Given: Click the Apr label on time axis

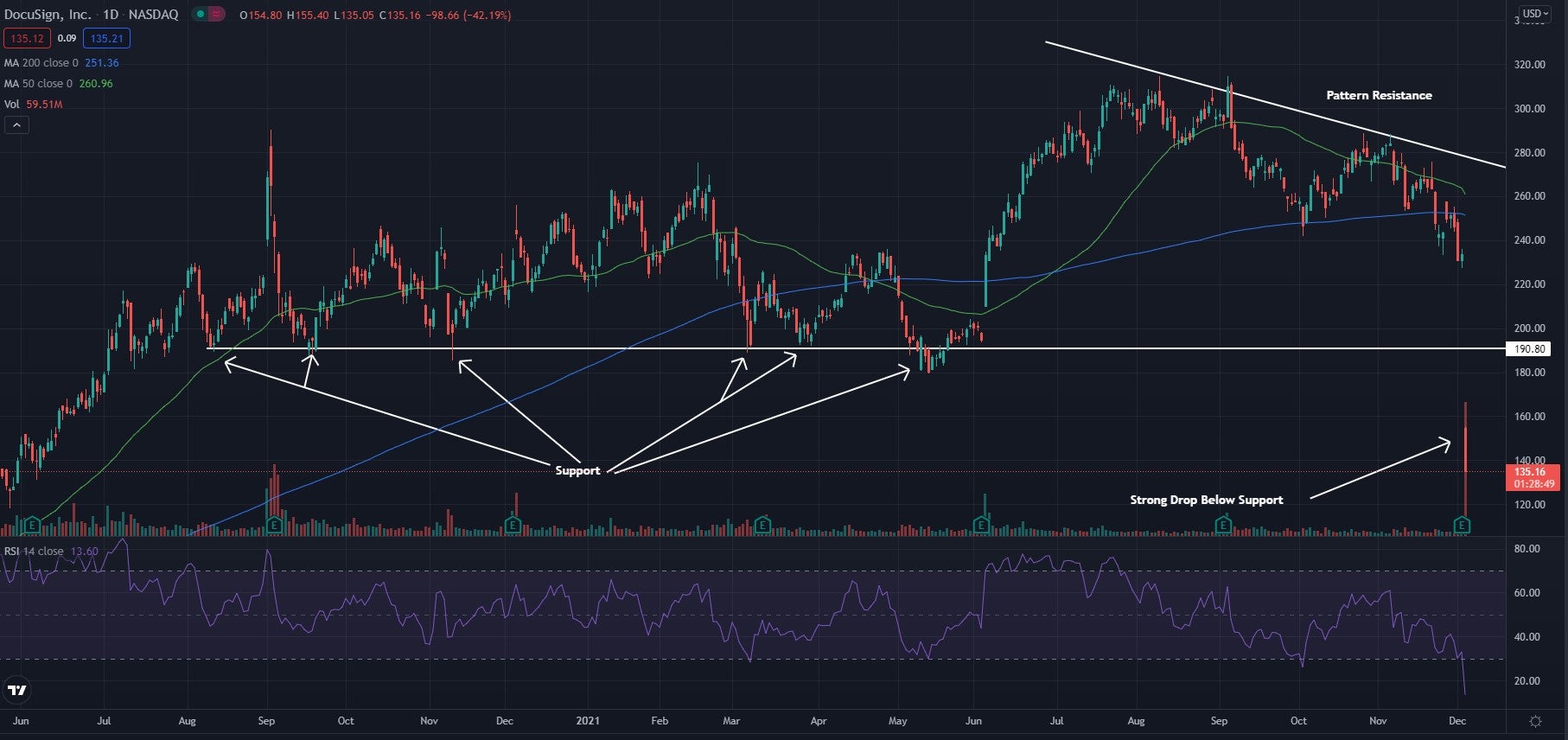Looking at the screenshot, I should point(819,721).
